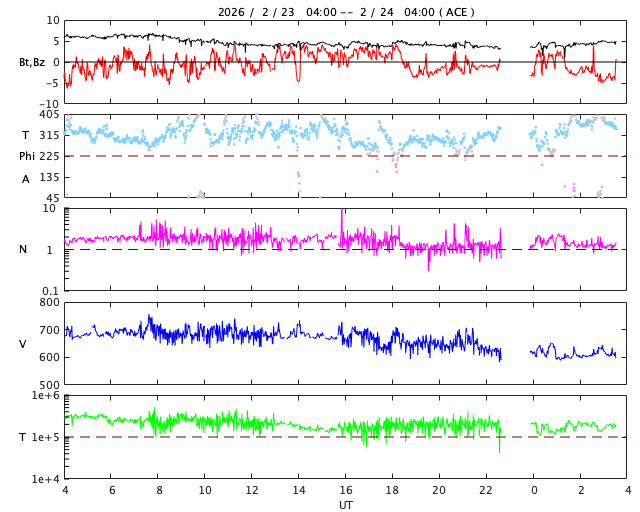Click the N density axis label

click(24, 249)
